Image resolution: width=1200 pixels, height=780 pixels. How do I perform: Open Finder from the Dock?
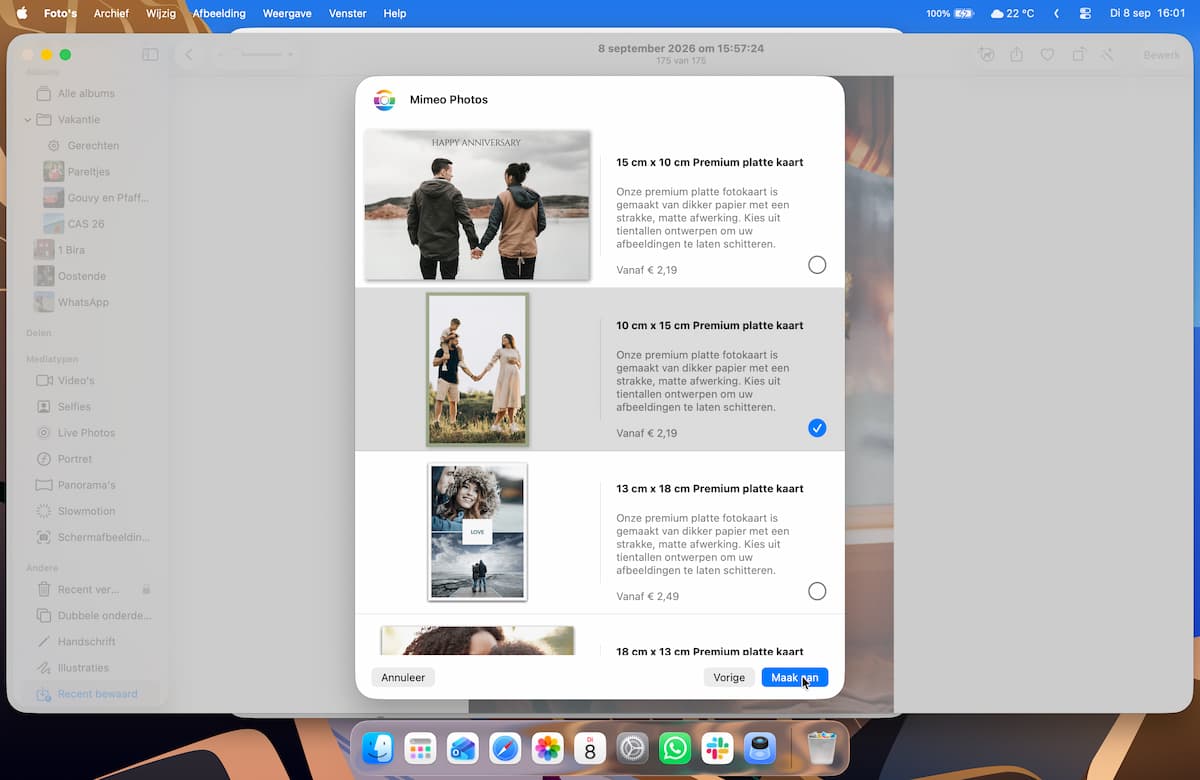coord(377,748)
